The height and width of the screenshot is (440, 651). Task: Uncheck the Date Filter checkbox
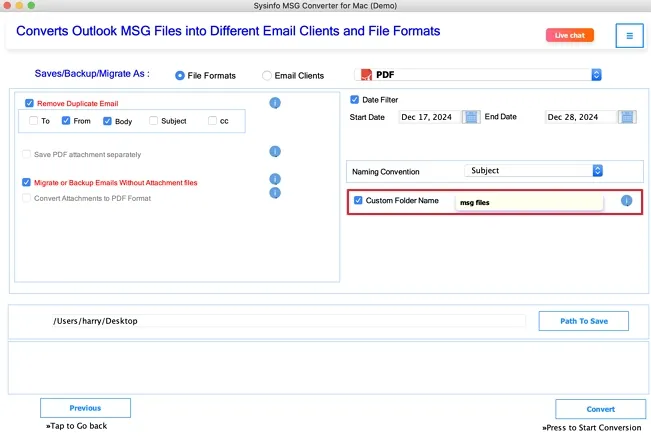pos(355,100)
